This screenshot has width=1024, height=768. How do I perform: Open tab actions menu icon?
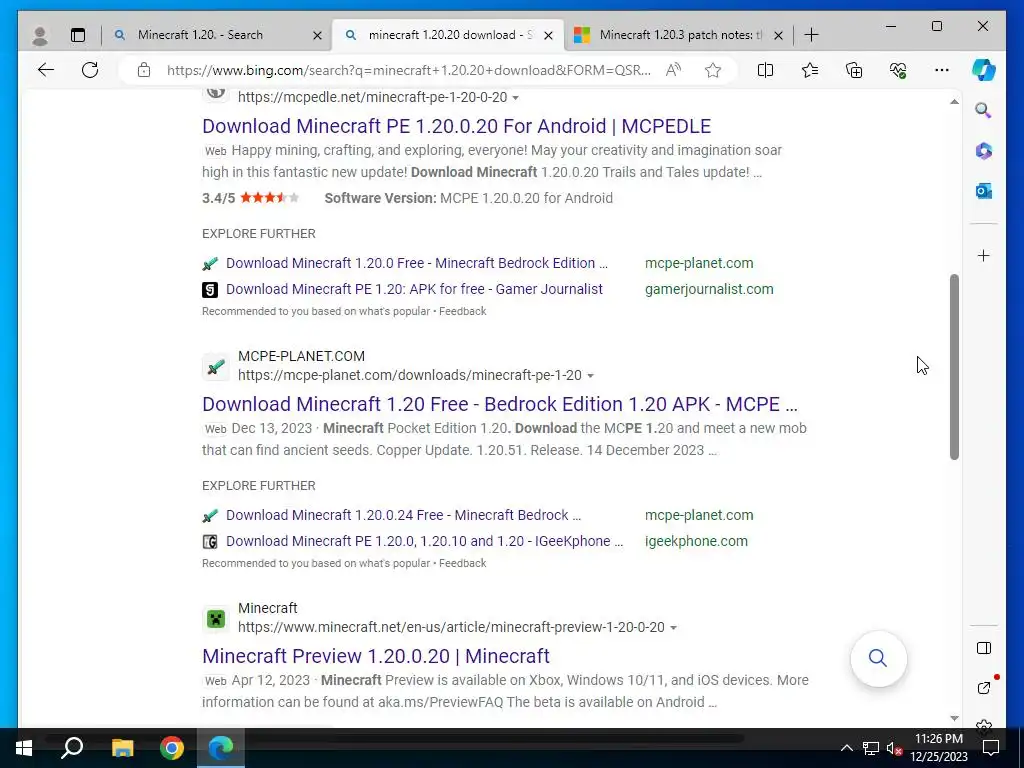[x=78, y=35]
